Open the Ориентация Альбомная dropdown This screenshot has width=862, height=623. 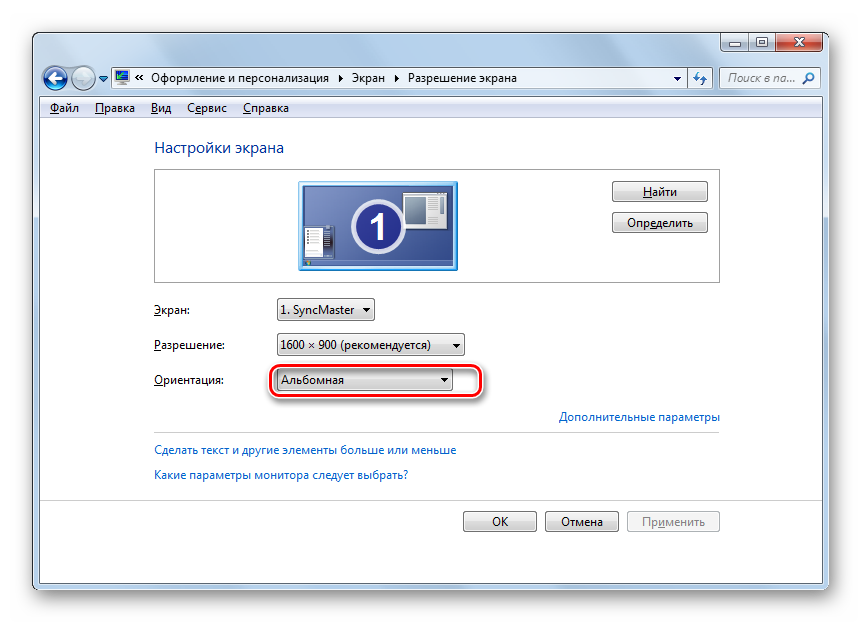[365, 380]
